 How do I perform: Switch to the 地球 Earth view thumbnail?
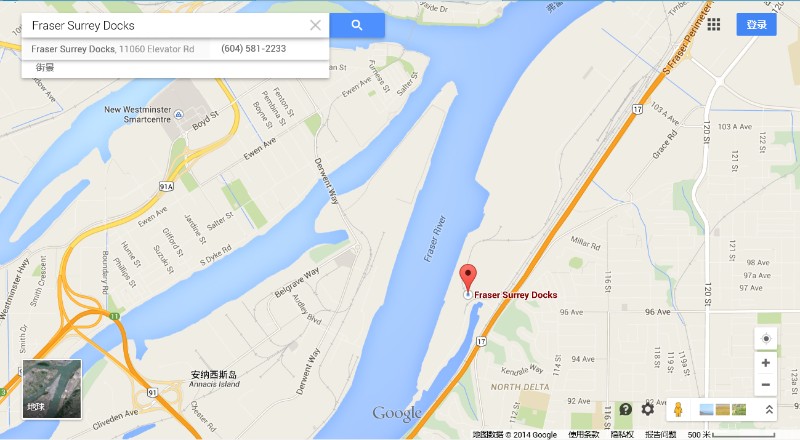52,389
